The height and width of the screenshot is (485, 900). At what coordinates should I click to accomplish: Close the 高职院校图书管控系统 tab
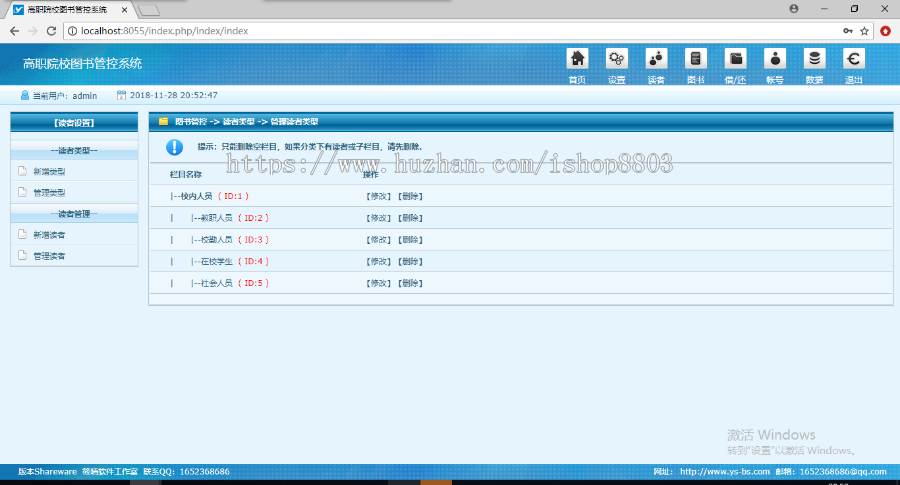coord(124,10)
